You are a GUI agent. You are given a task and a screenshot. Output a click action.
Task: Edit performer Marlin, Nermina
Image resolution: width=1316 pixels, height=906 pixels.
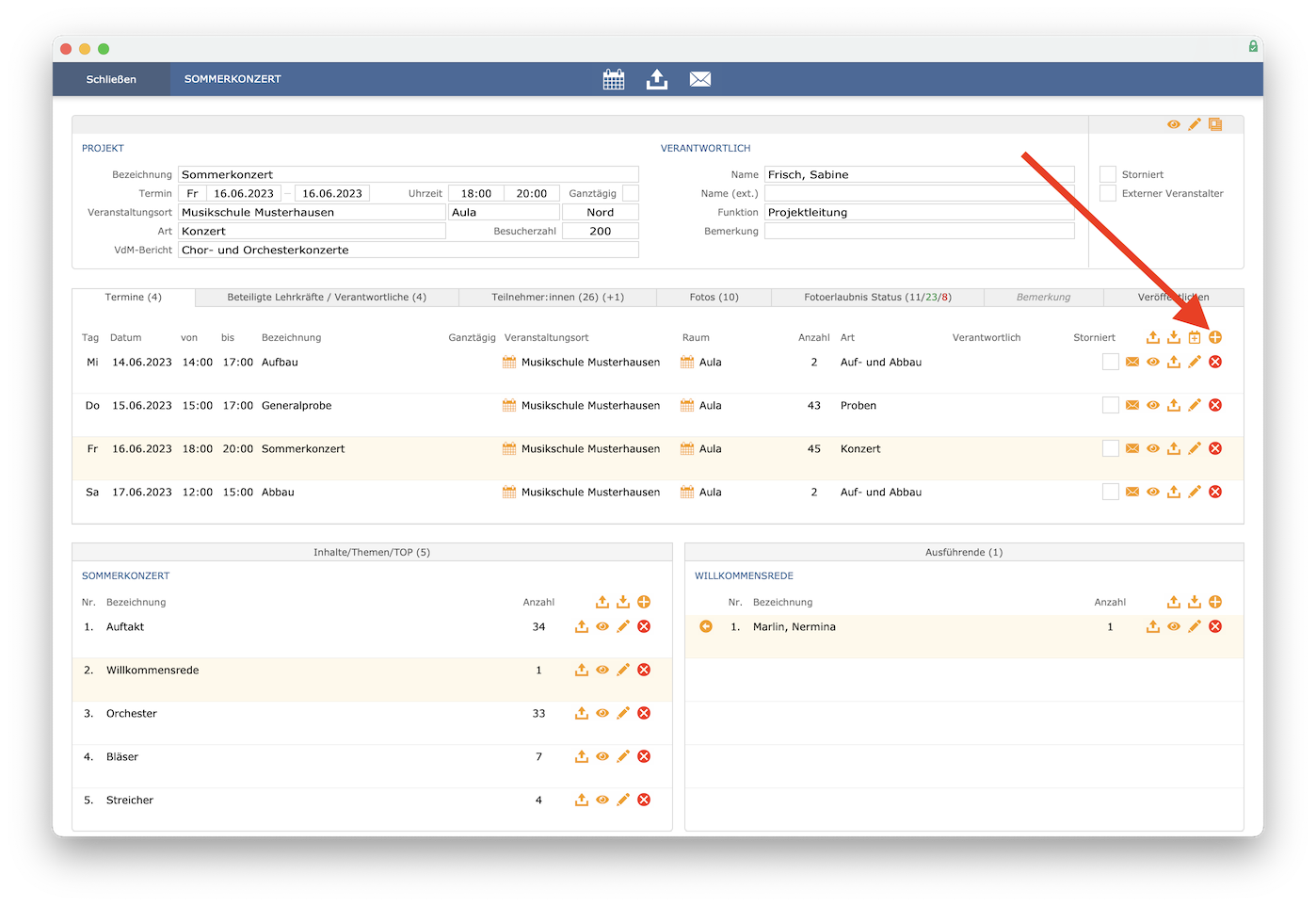pyautogui.click(x=1195, y=626)
